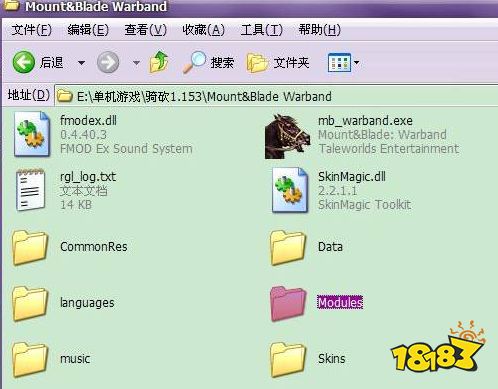Click the grey Forward arrow icon
The image size is (498, 389).
tap(108, 62)
